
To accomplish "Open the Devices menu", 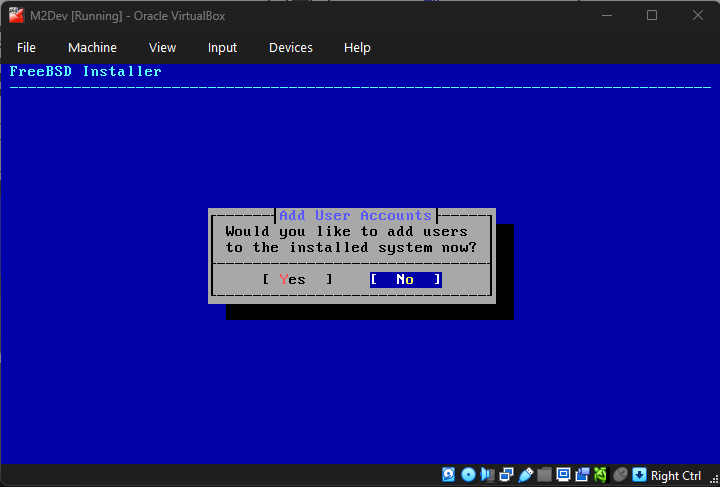I will pos(291,47).
